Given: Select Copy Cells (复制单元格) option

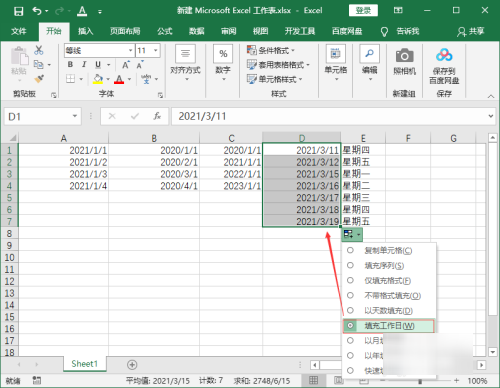Looking at the screenshot, I should point(389,250).
